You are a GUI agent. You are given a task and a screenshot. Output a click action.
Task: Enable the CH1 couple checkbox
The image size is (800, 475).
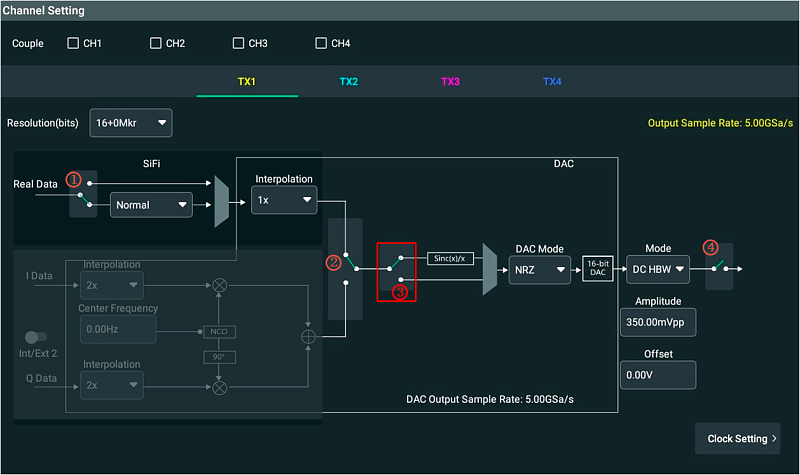73,43
